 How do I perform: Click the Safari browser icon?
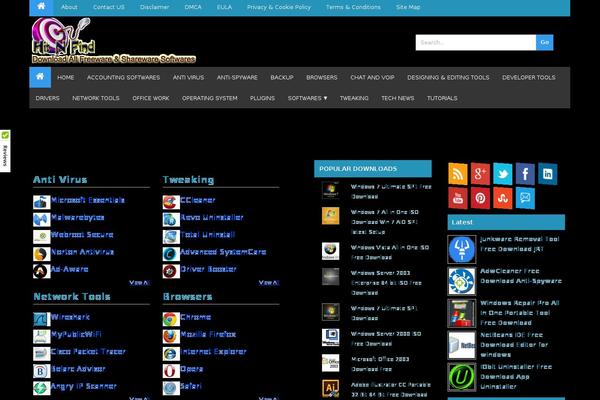click(171, 388)
